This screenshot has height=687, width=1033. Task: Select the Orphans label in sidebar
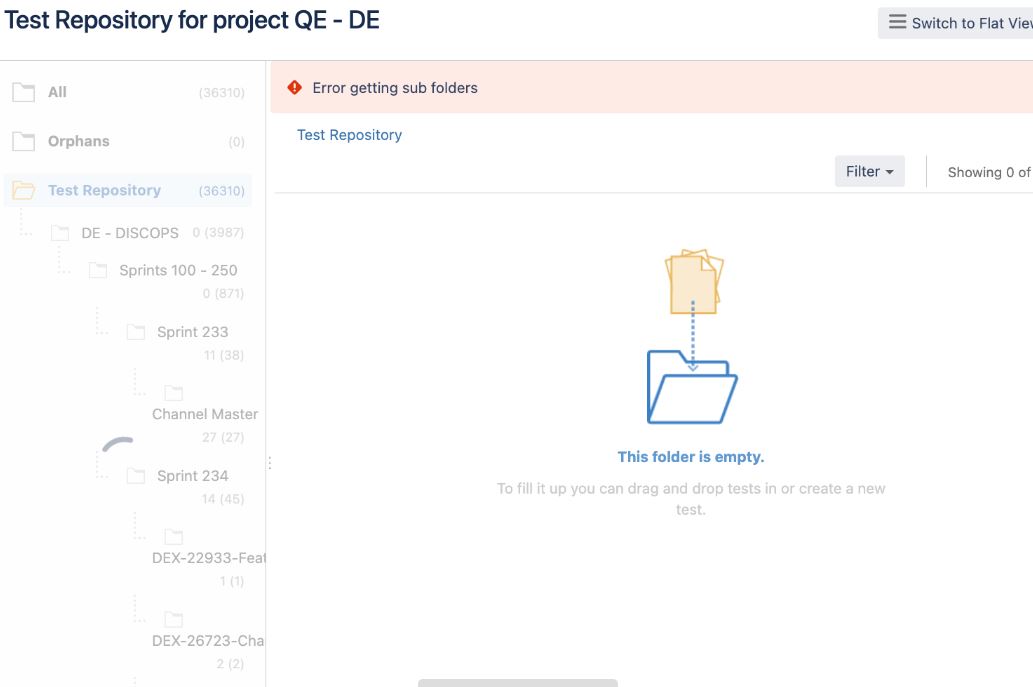click(x=79, y=141)
